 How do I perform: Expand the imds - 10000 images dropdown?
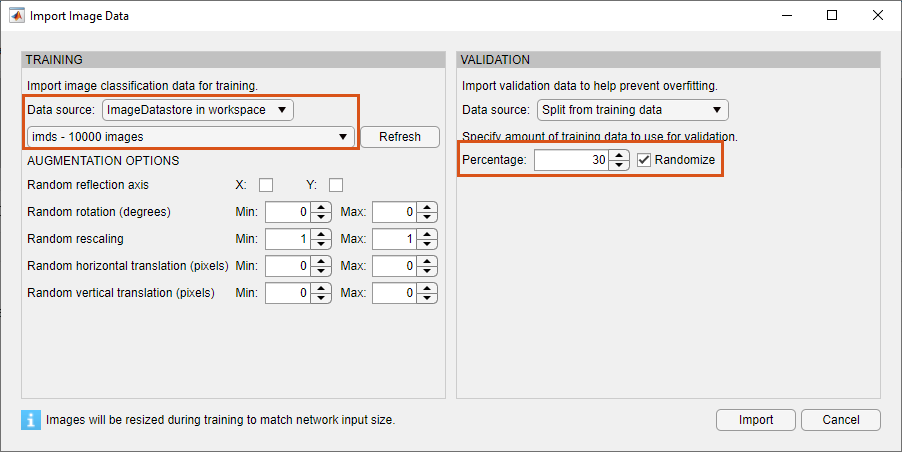coord(190,137)
